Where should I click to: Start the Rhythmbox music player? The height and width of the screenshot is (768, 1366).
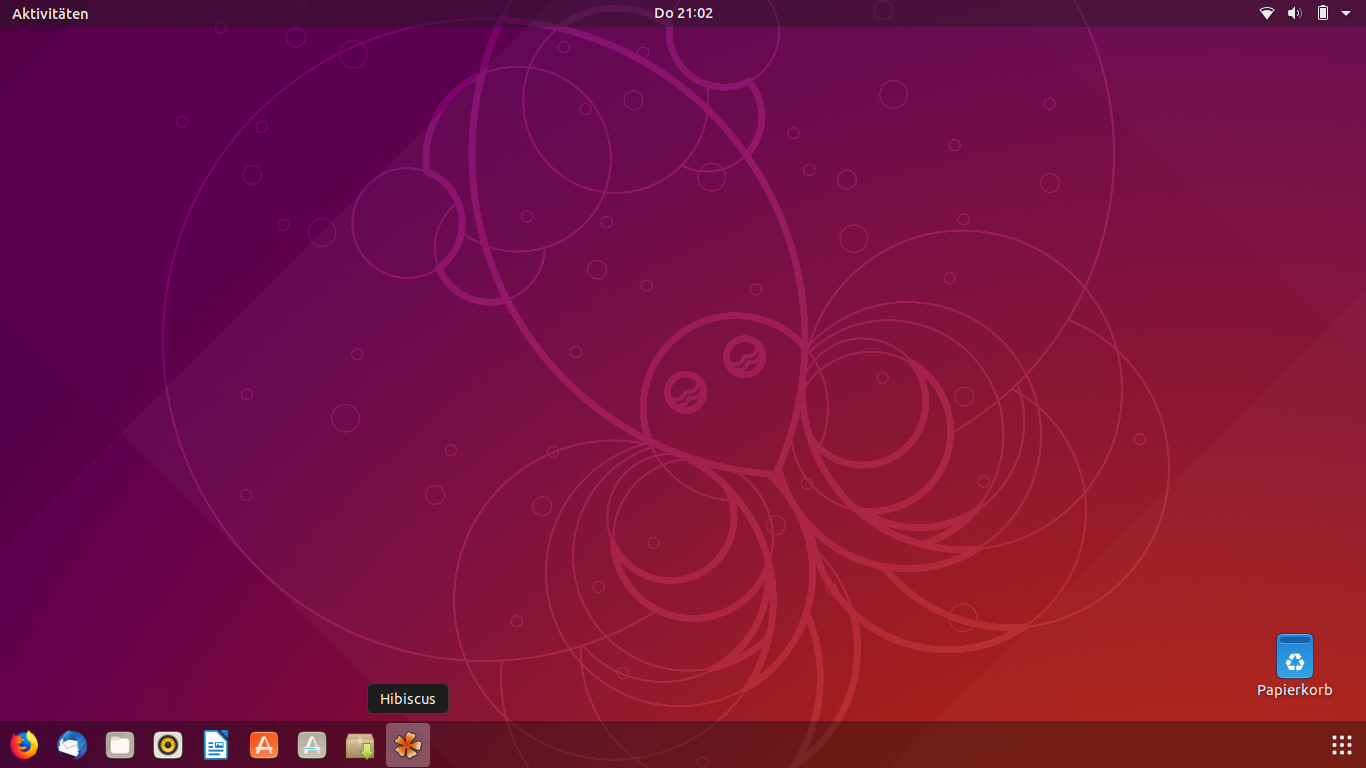tap(168, 745)
